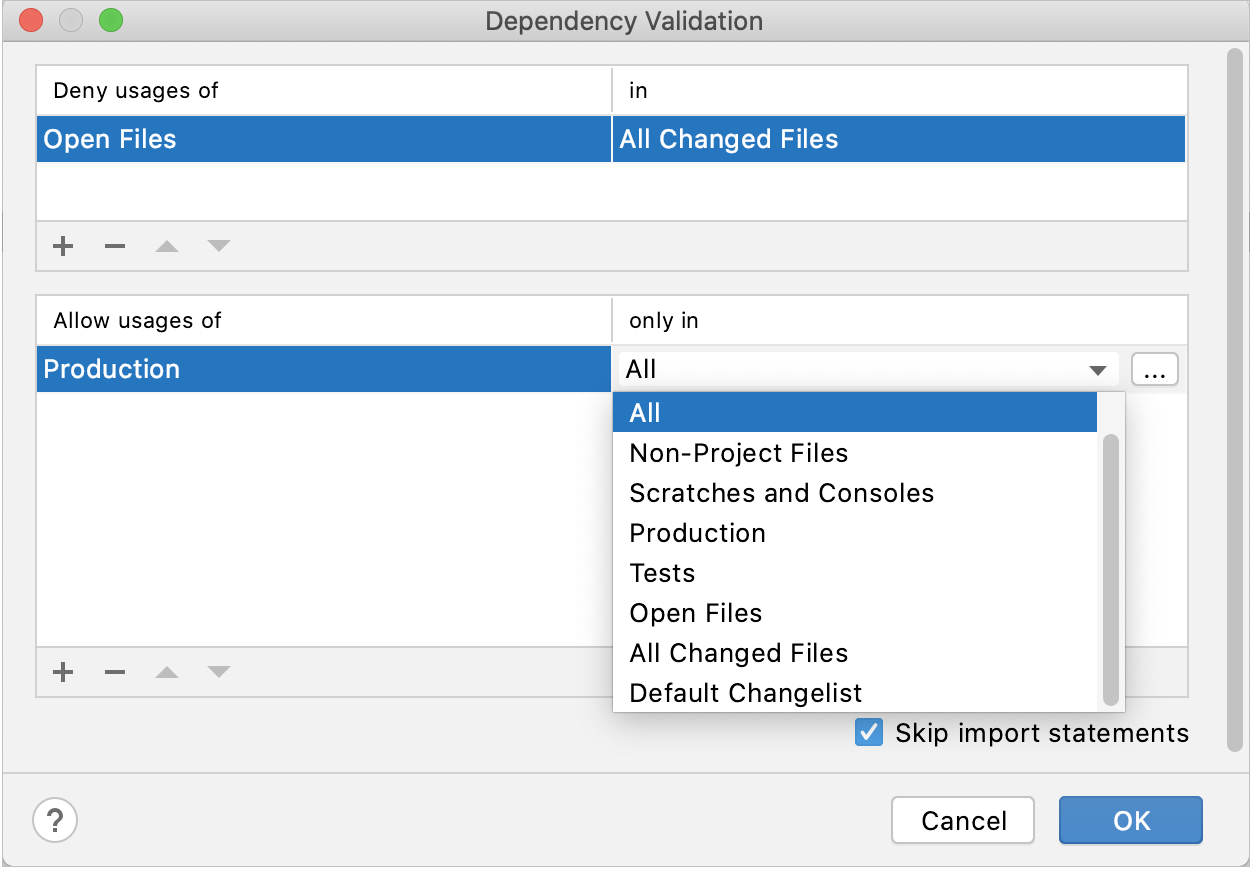1252x869 pixels.
Task: Move Deny rule up with arrow
Action: [167, 246]
